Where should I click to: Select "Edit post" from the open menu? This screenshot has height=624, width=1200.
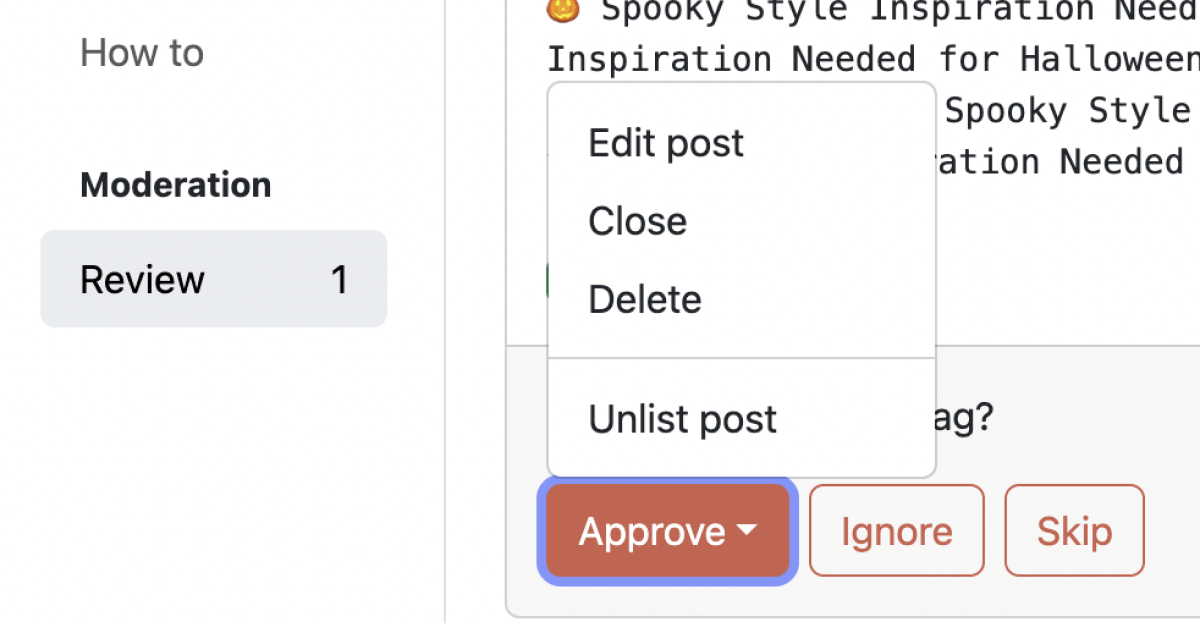tap(665, 143)
